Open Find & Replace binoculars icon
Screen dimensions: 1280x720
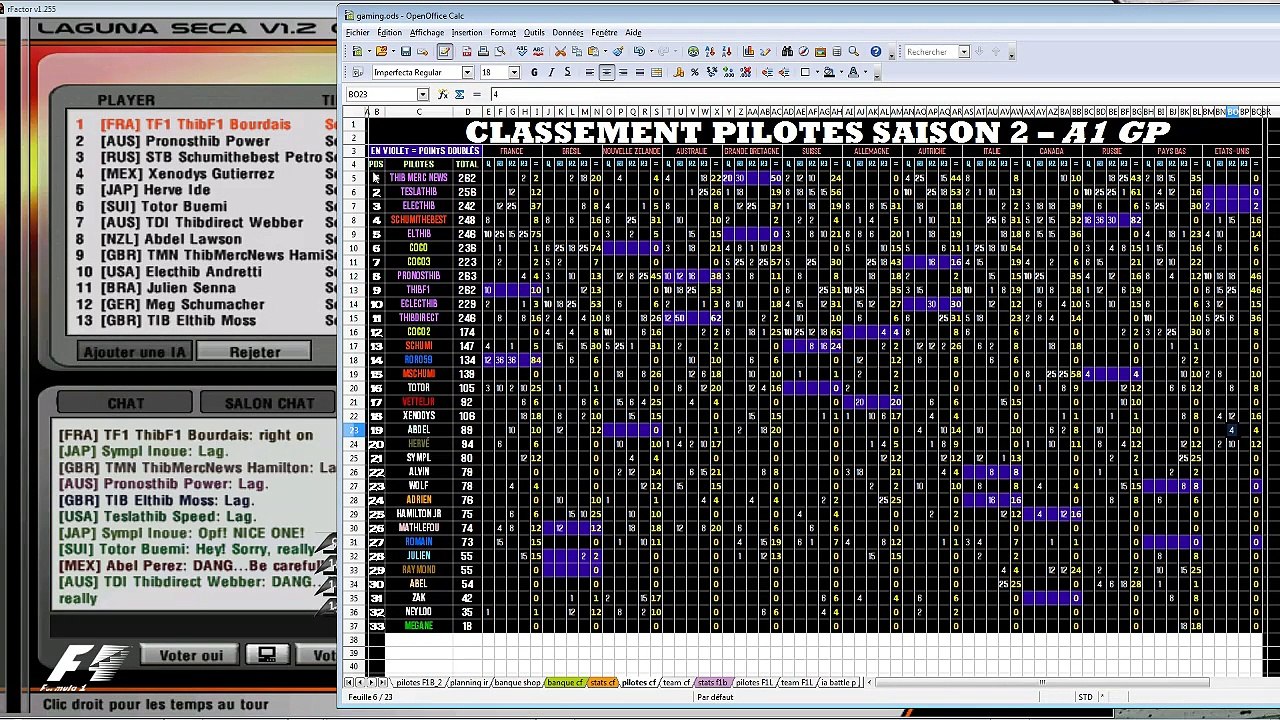pyautogui.click(x=787, y=51)
